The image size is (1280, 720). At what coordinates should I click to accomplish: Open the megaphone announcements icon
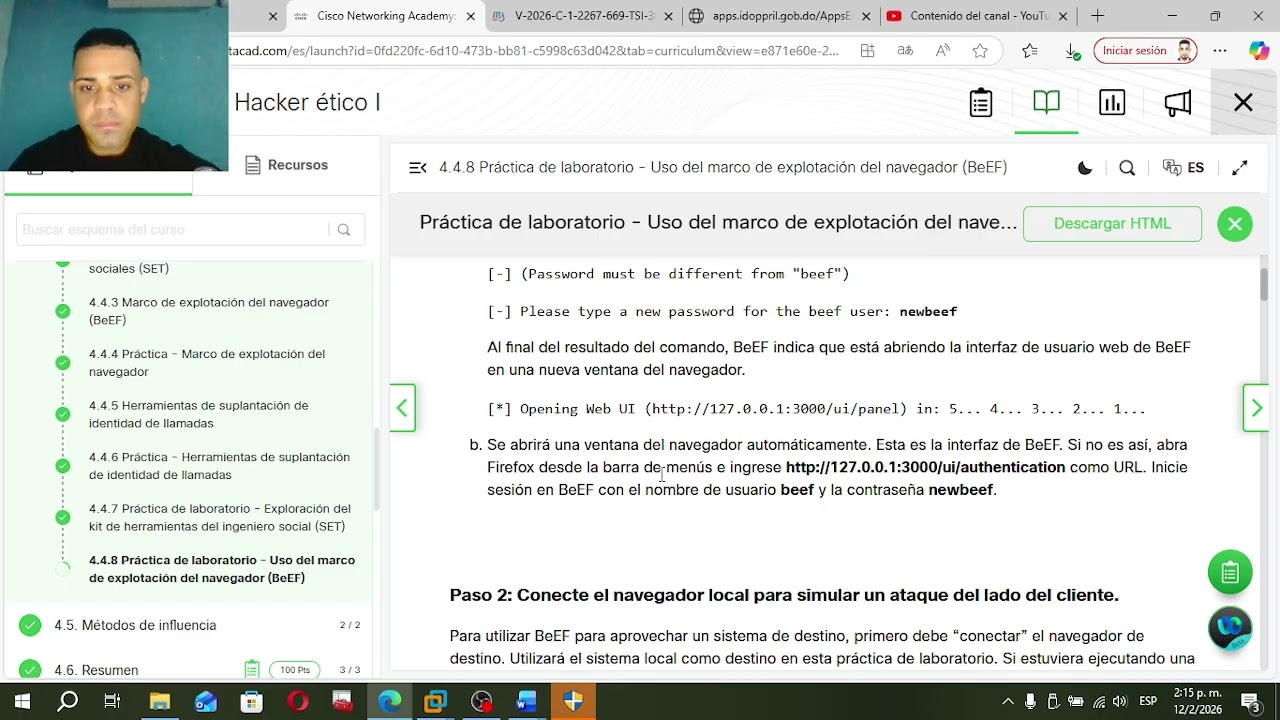(1178, 102)
